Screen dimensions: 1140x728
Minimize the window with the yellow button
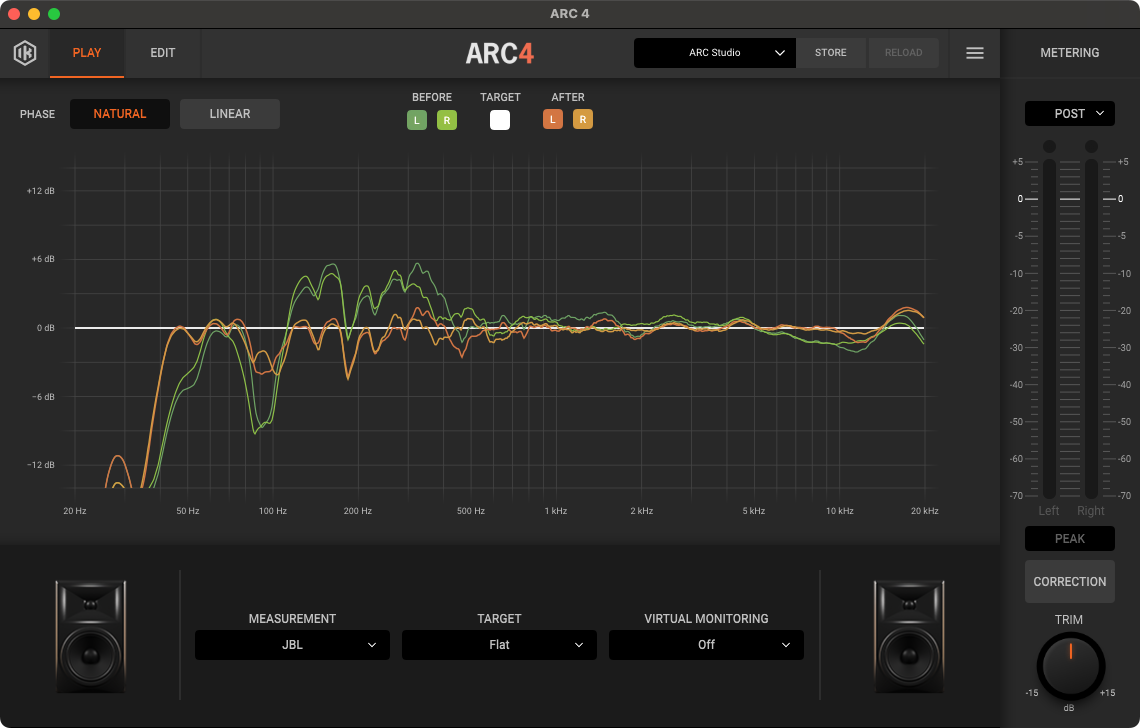[34, 14]
